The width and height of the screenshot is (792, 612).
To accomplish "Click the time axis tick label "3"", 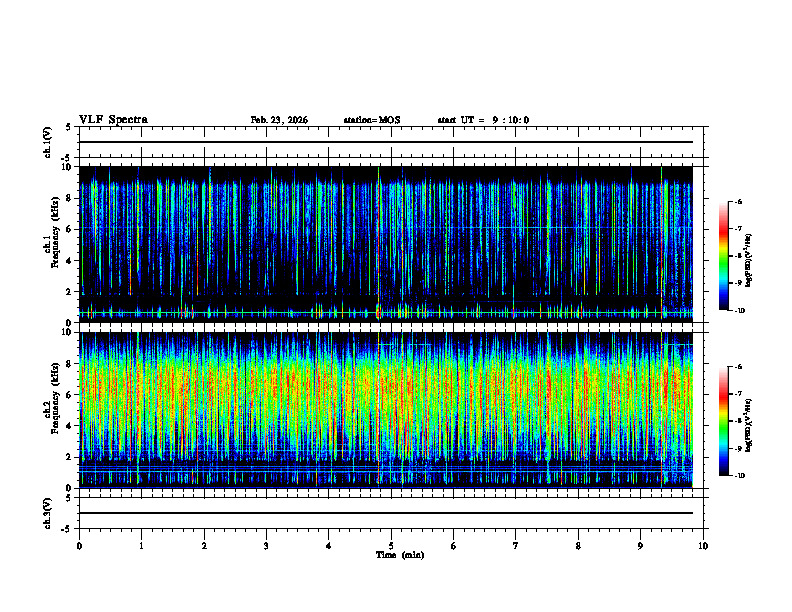I will coord(266,546).
